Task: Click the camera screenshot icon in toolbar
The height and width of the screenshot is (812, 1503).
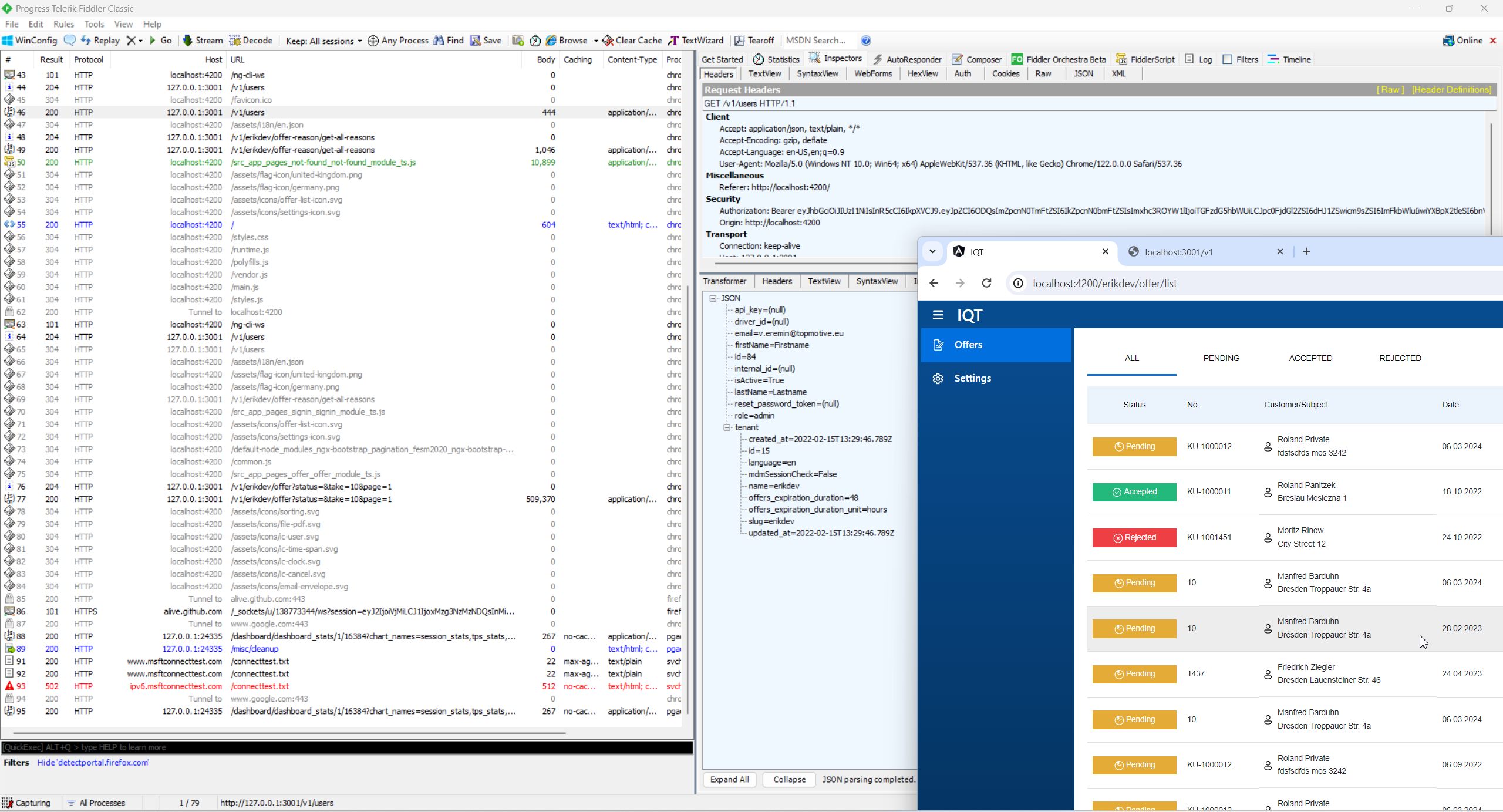Action: click(x=517, y=41)
